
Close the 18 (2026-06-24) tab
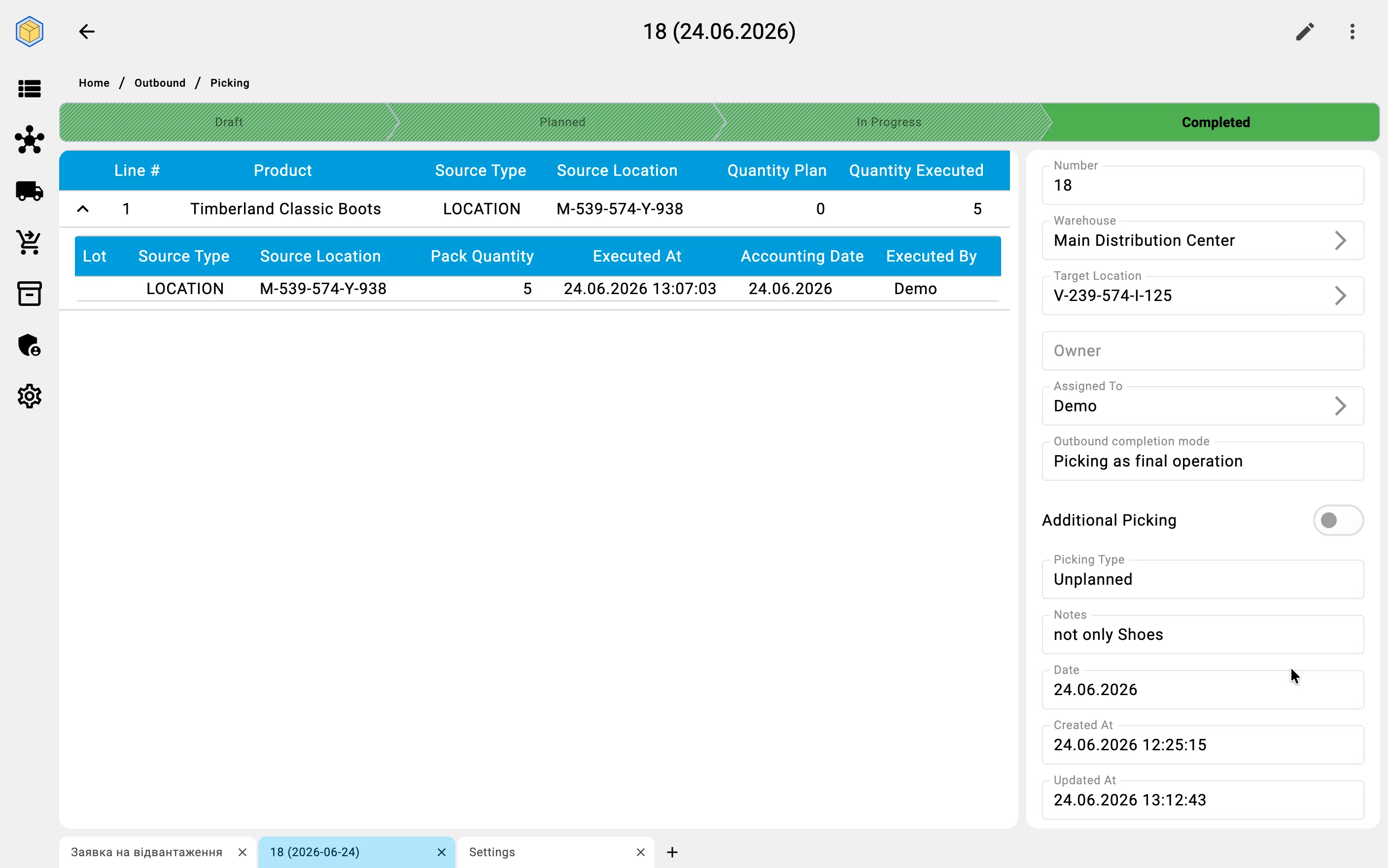(442, 852)
